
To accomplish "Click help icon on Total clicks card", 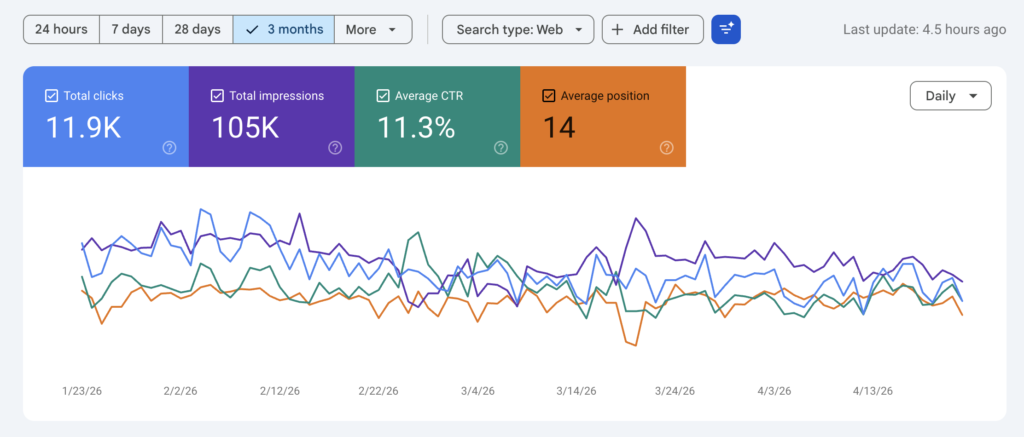I will [169, 147].
